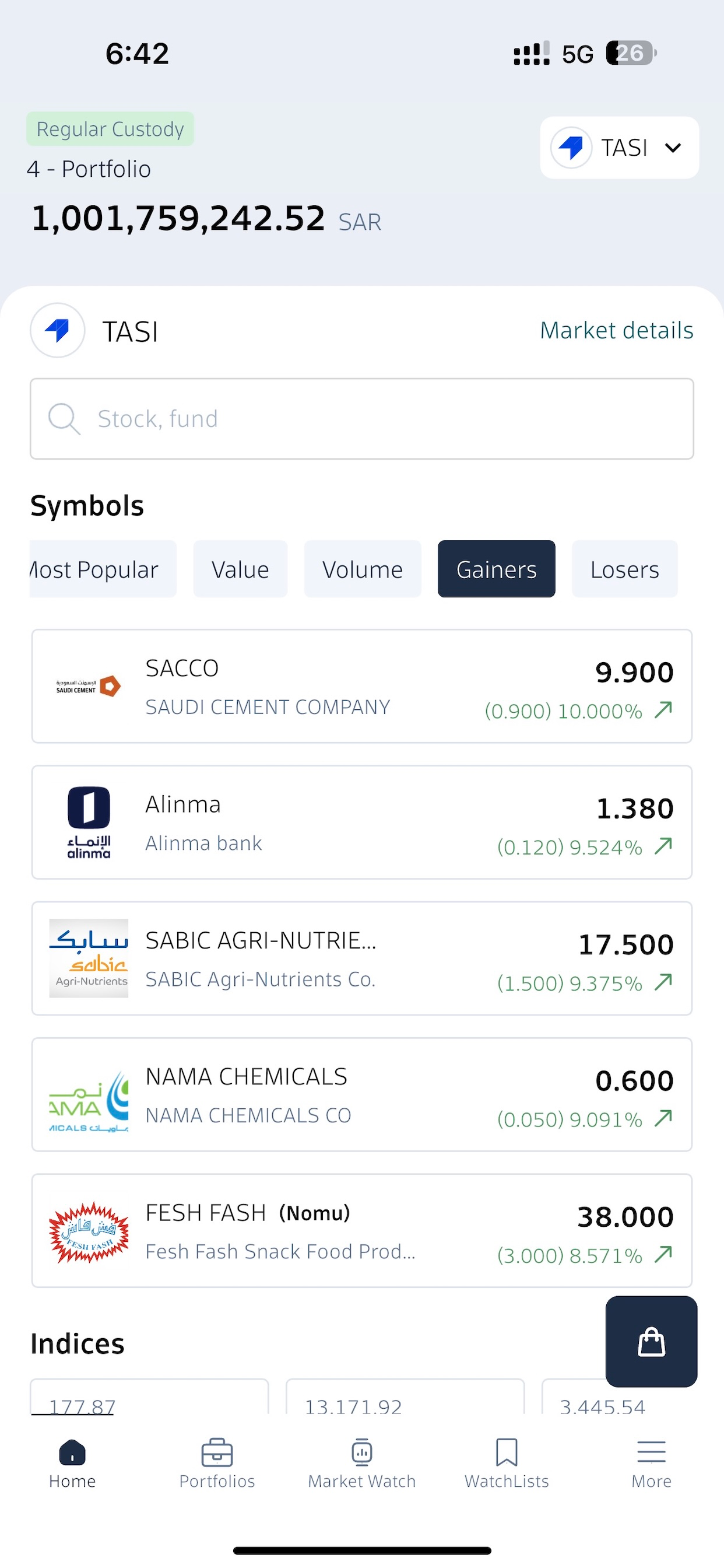Open the More hamburger menu
The height and width of the screenshot is (1568, 724).
tap(652, 1452)
